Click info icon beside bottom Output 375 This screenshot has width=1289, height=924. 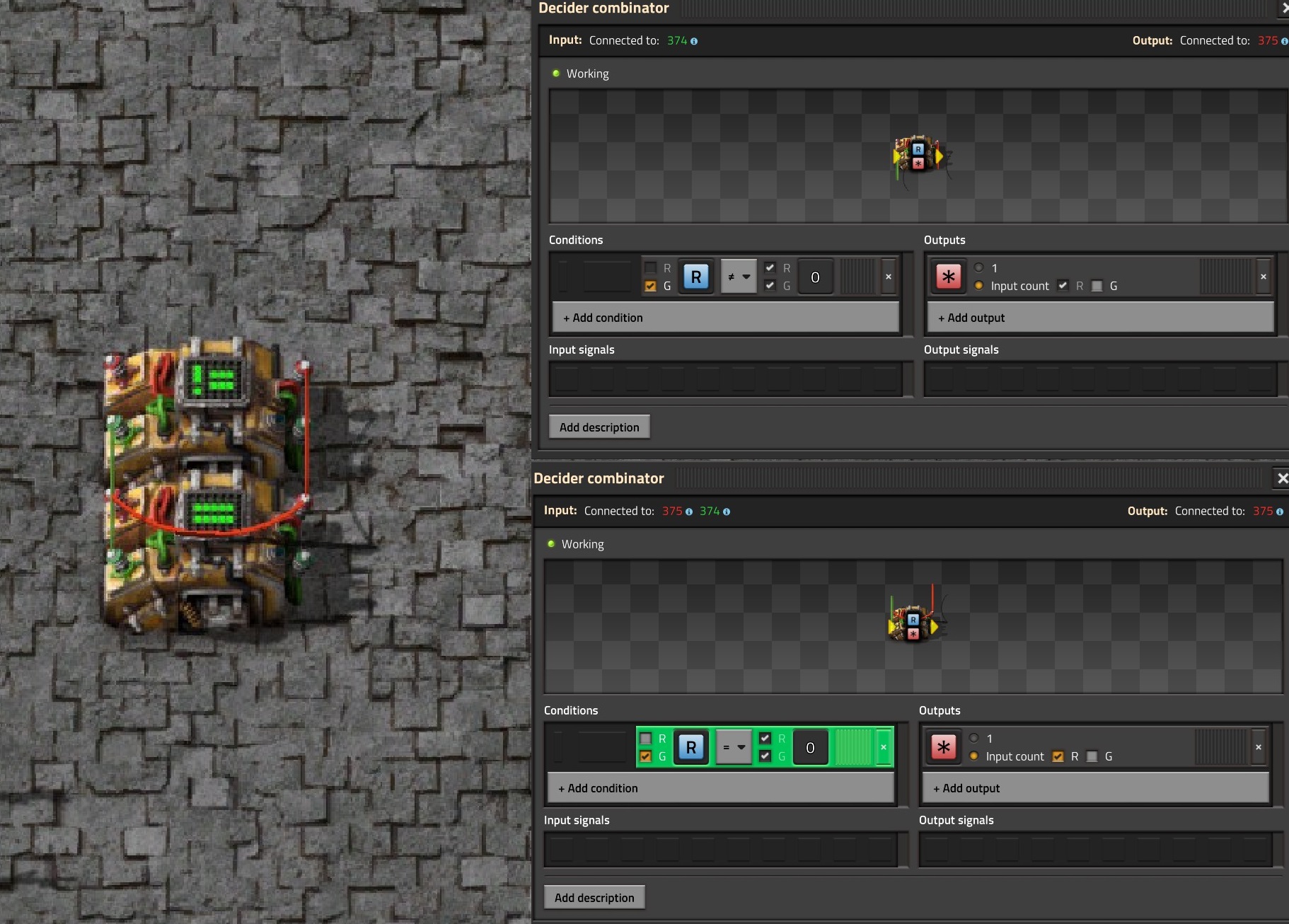click(1280, 512)
